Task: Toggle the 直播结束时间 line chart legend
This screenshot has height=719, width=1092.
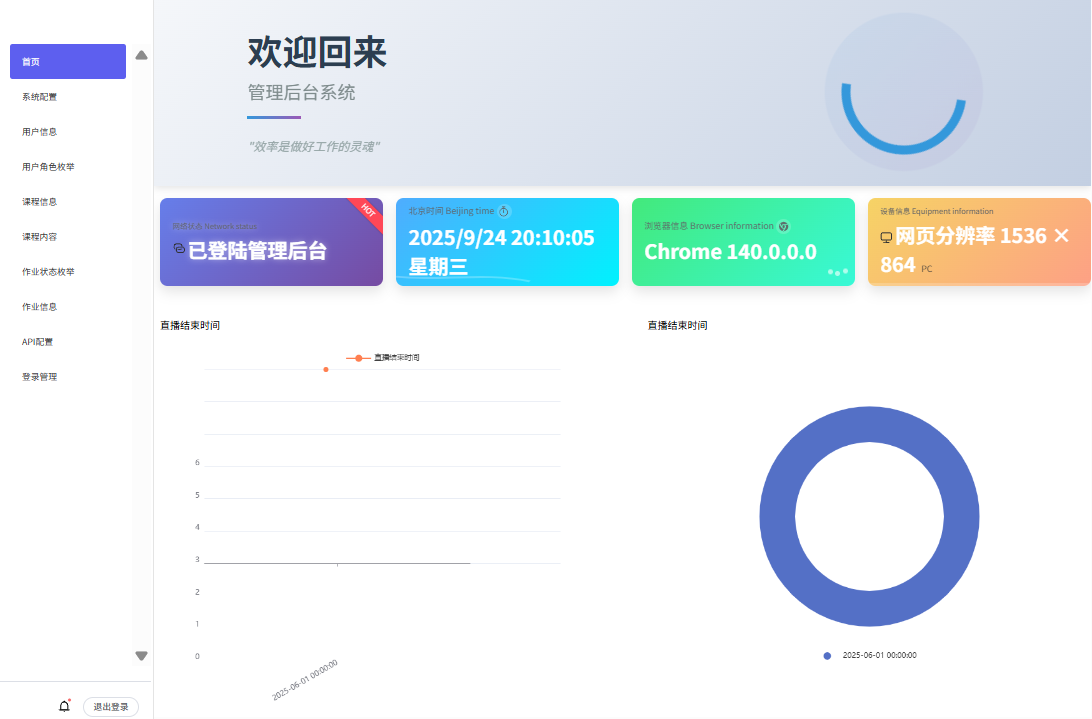Action: 383,357
